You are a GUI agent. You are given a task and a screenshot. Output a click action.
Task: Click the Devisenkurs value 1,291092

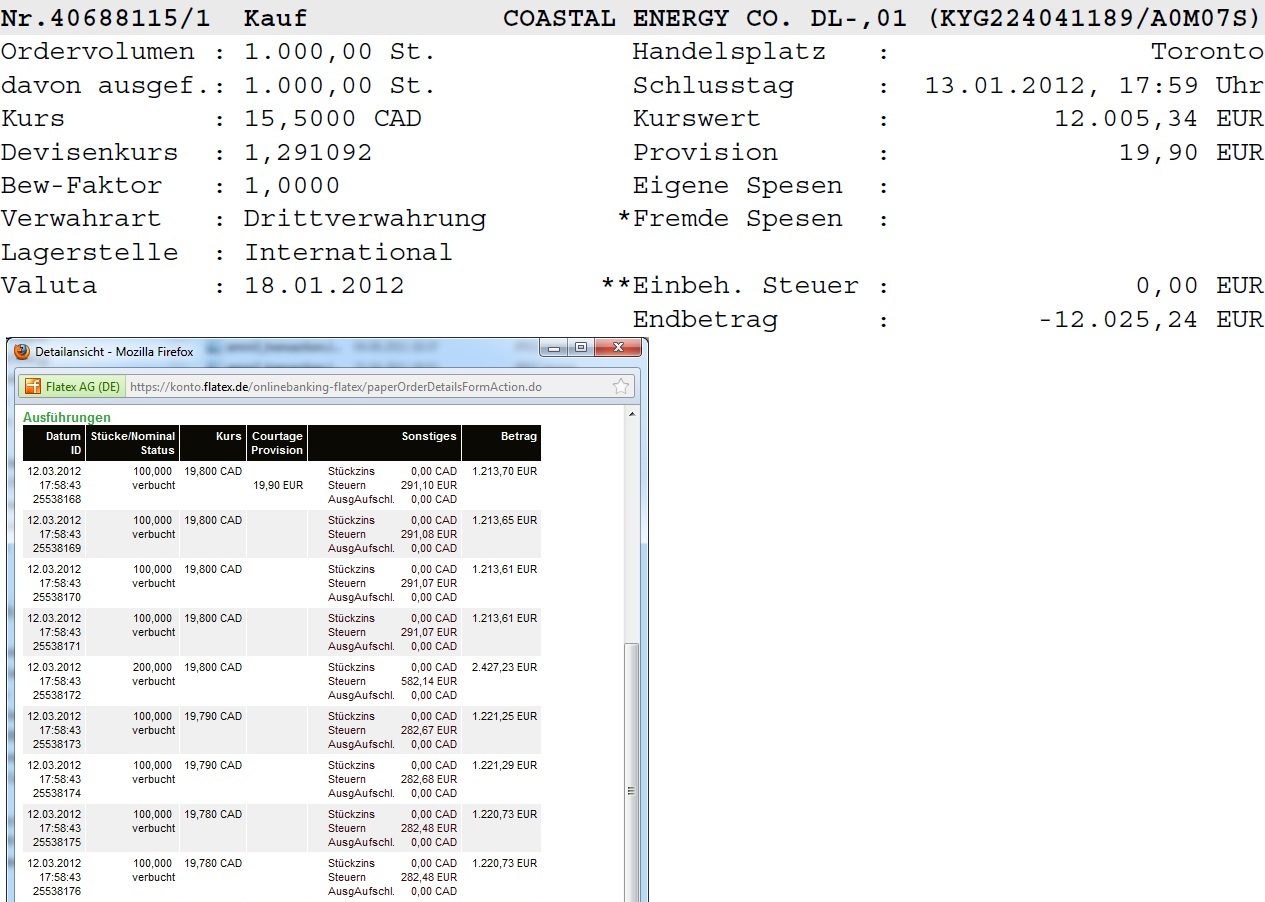[308, 152]
